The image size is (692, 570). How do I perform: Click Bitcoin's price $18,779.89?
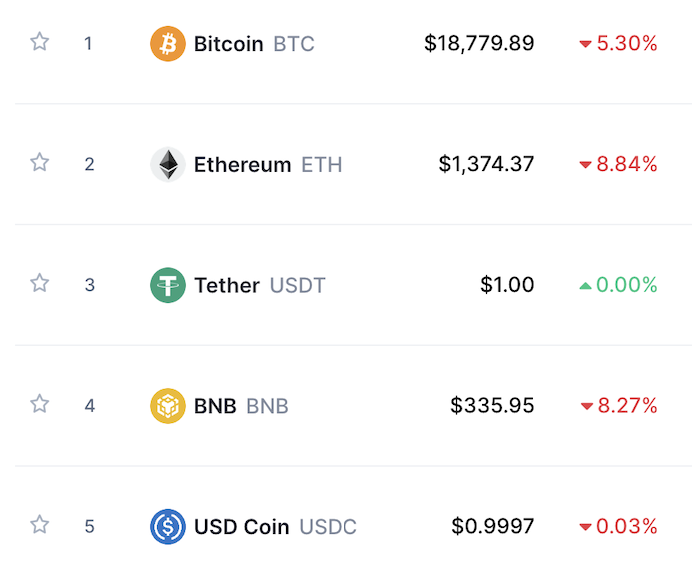point(479,44)
